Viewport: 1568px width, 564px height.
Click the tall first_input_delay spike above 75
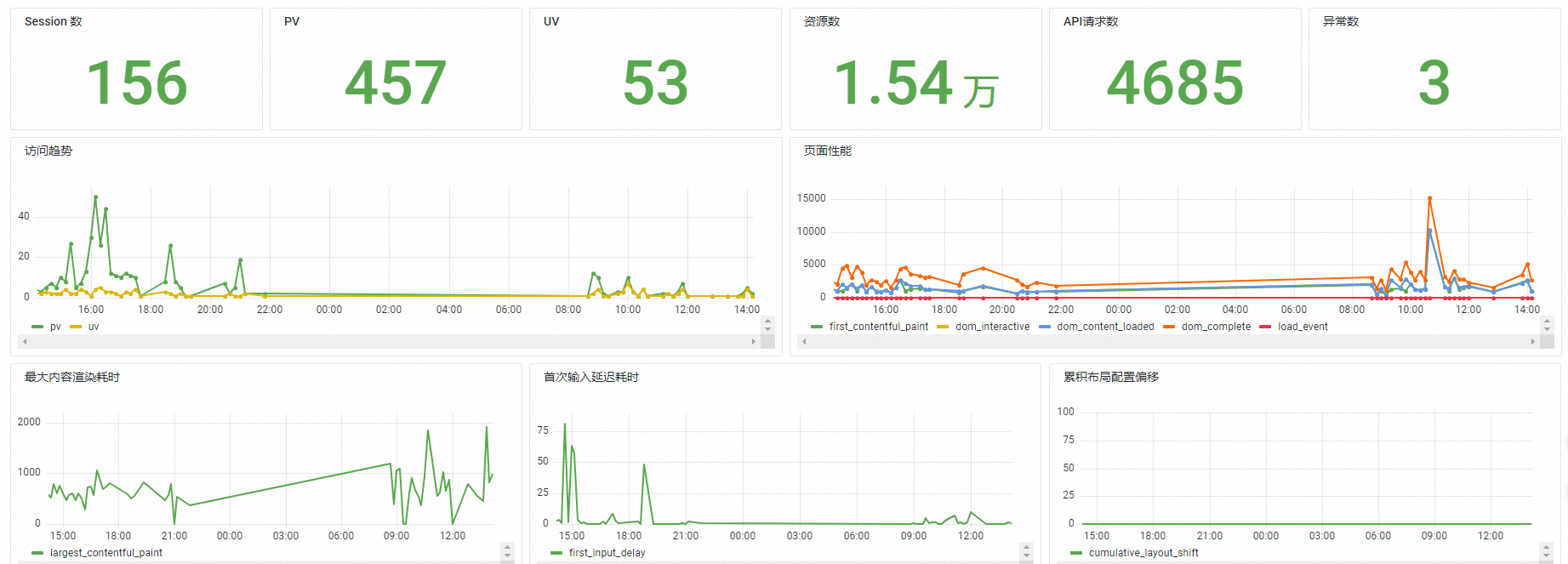coord(565,424)
